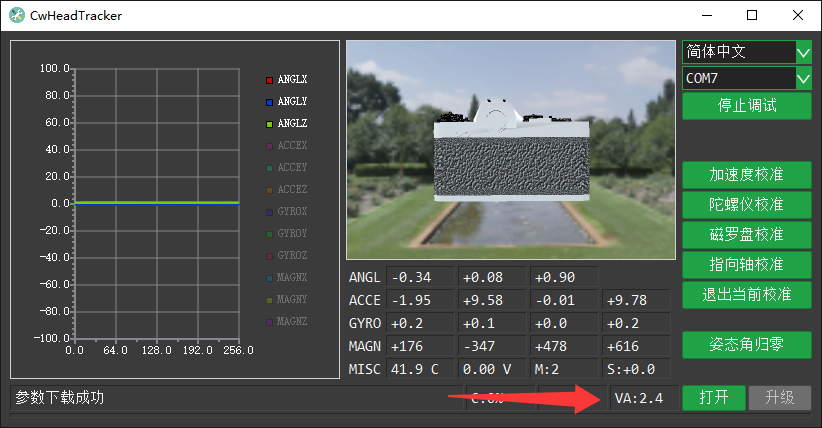Click the ANGL row label
The height and width of the screenshot is (428, 822).
coord(364,277)
